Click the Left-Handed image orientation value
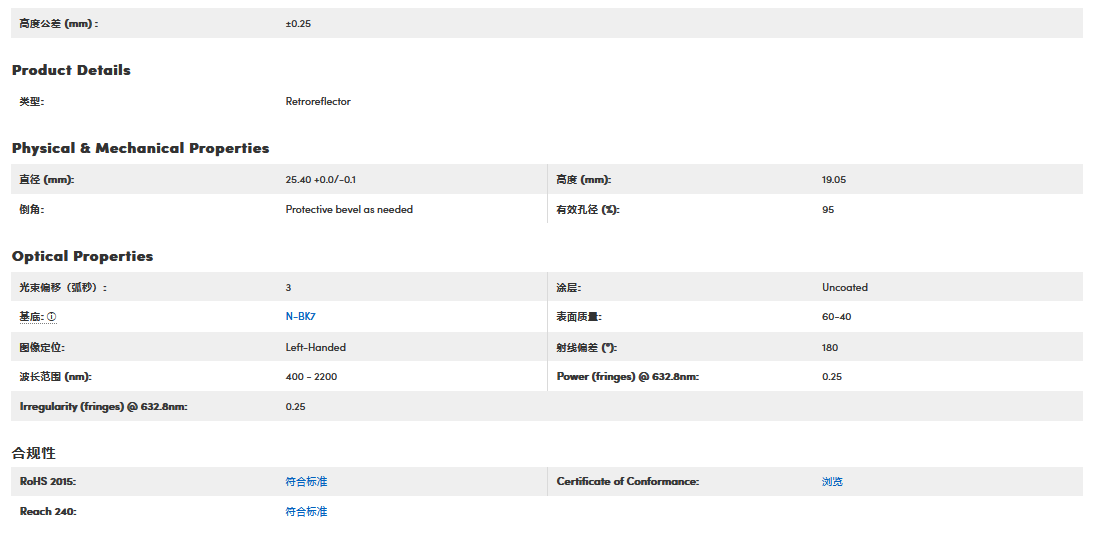This screenshot has width=1093, height=546. [316, 348]
